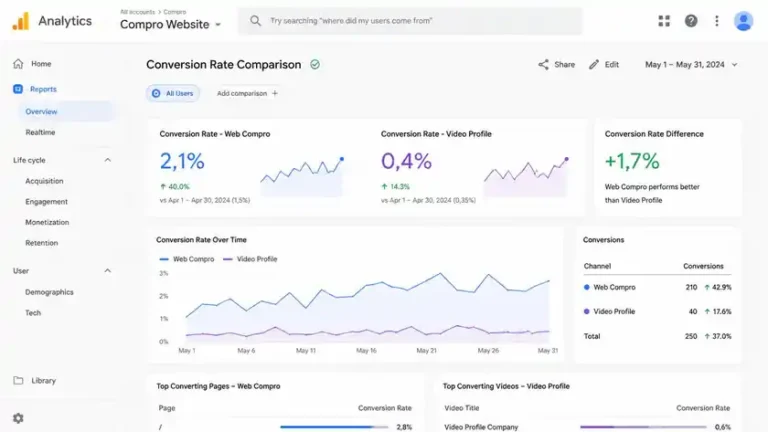Image resolution: width=768 pixels, height=432 pixels.
Task: Click the Share button label
Action: (565, 65)
